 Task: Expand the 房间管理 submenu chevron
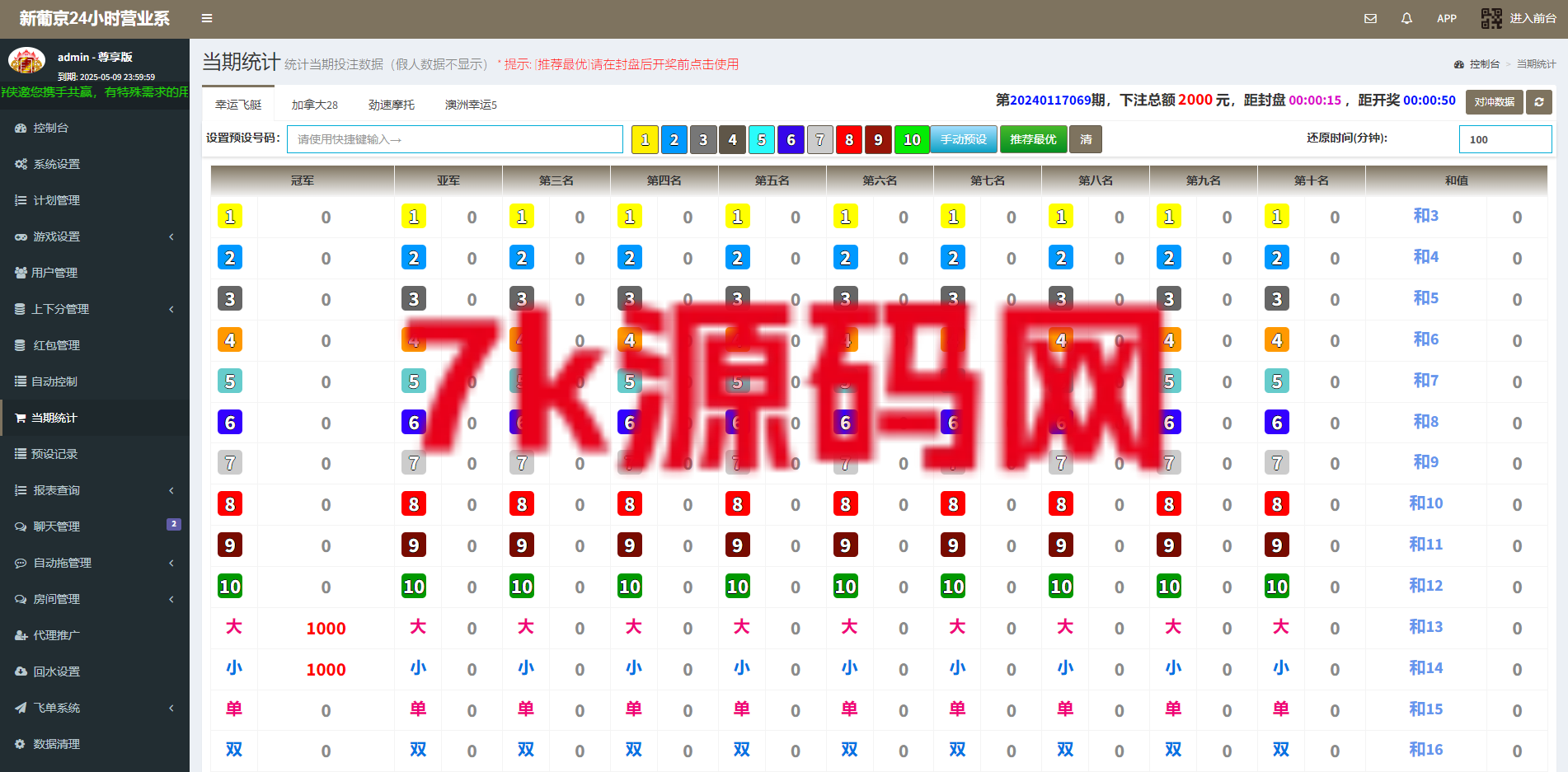[171, 599]
